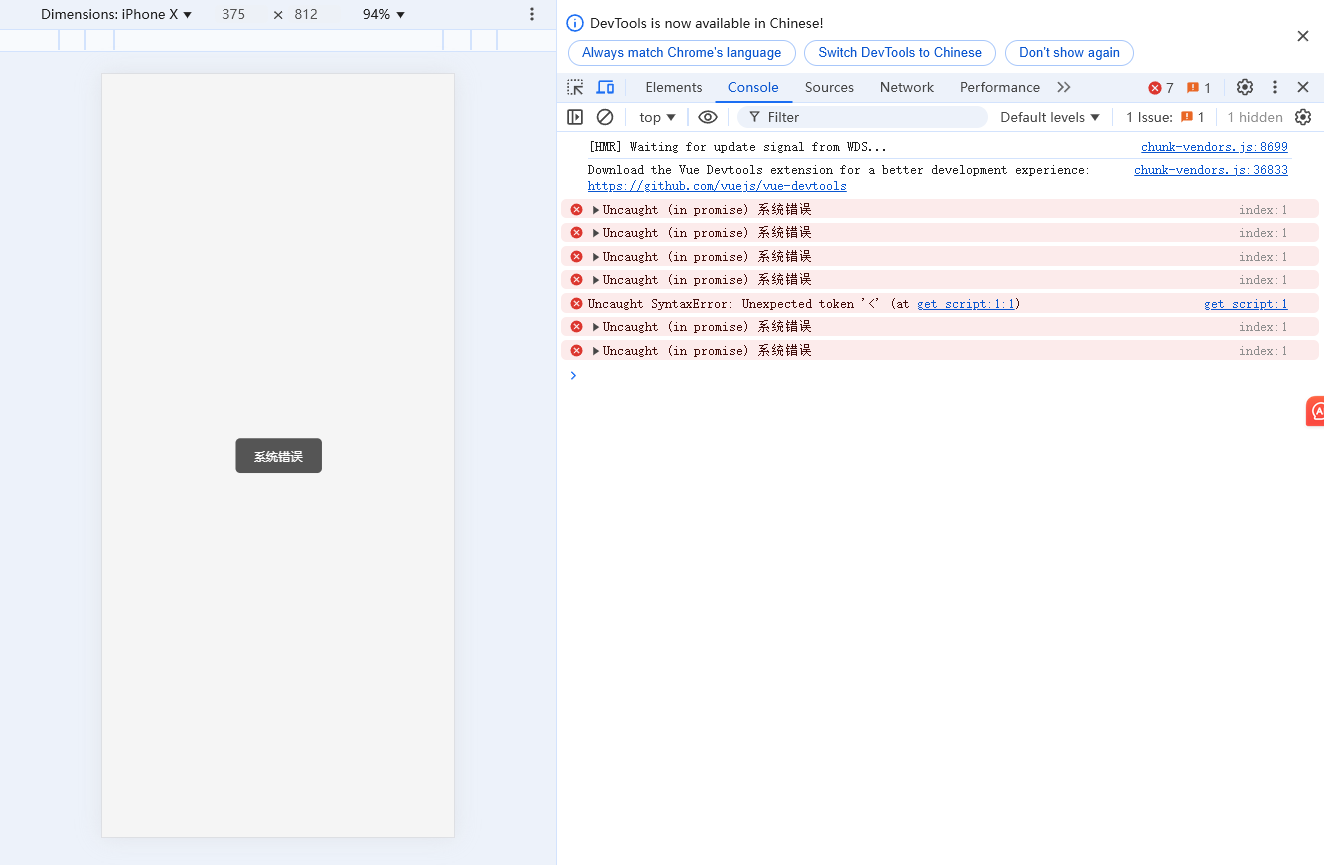Switch to the Console tab

click(x=753, y=87)
